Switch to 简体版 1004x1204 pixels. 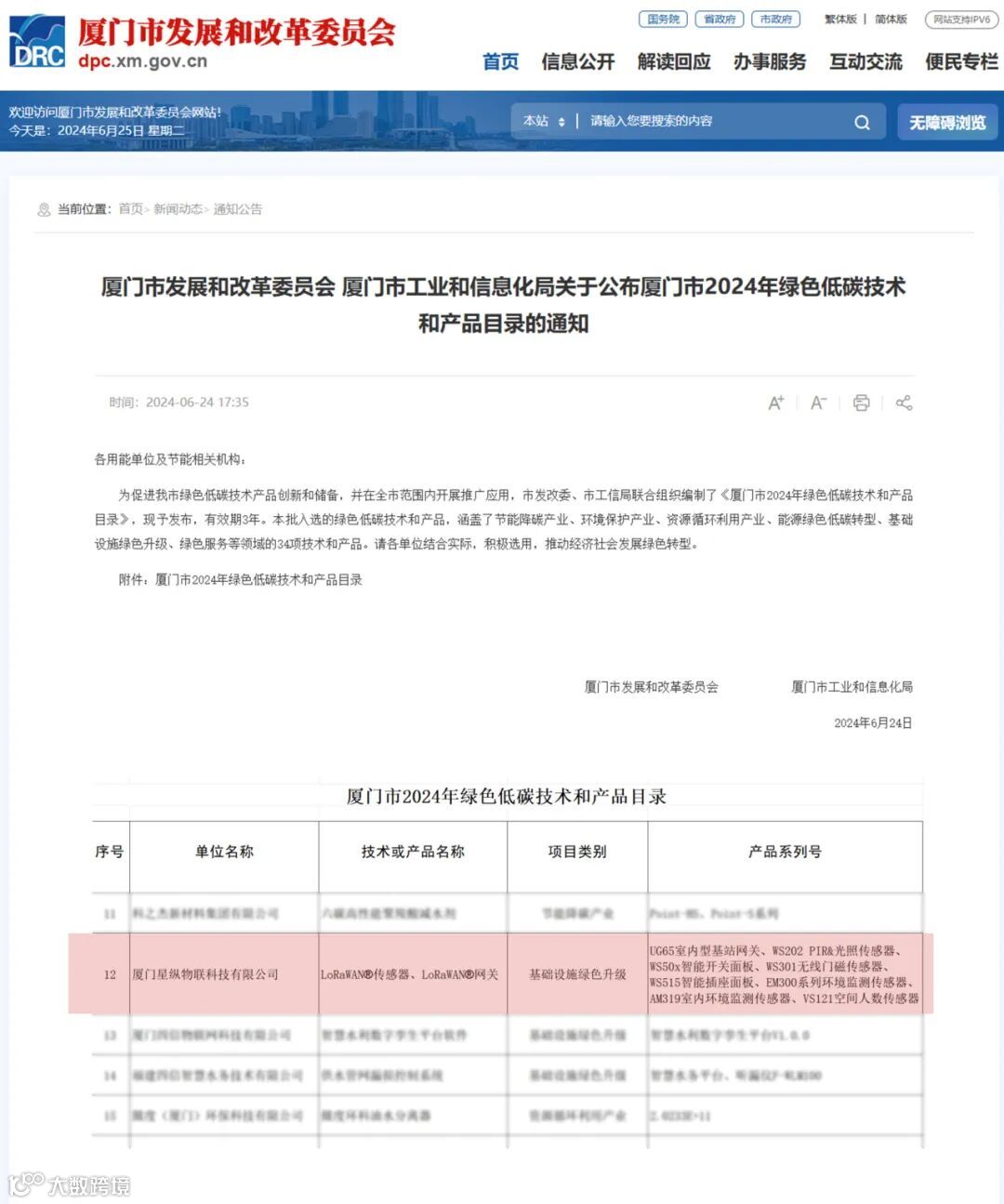tap(891, 19)
